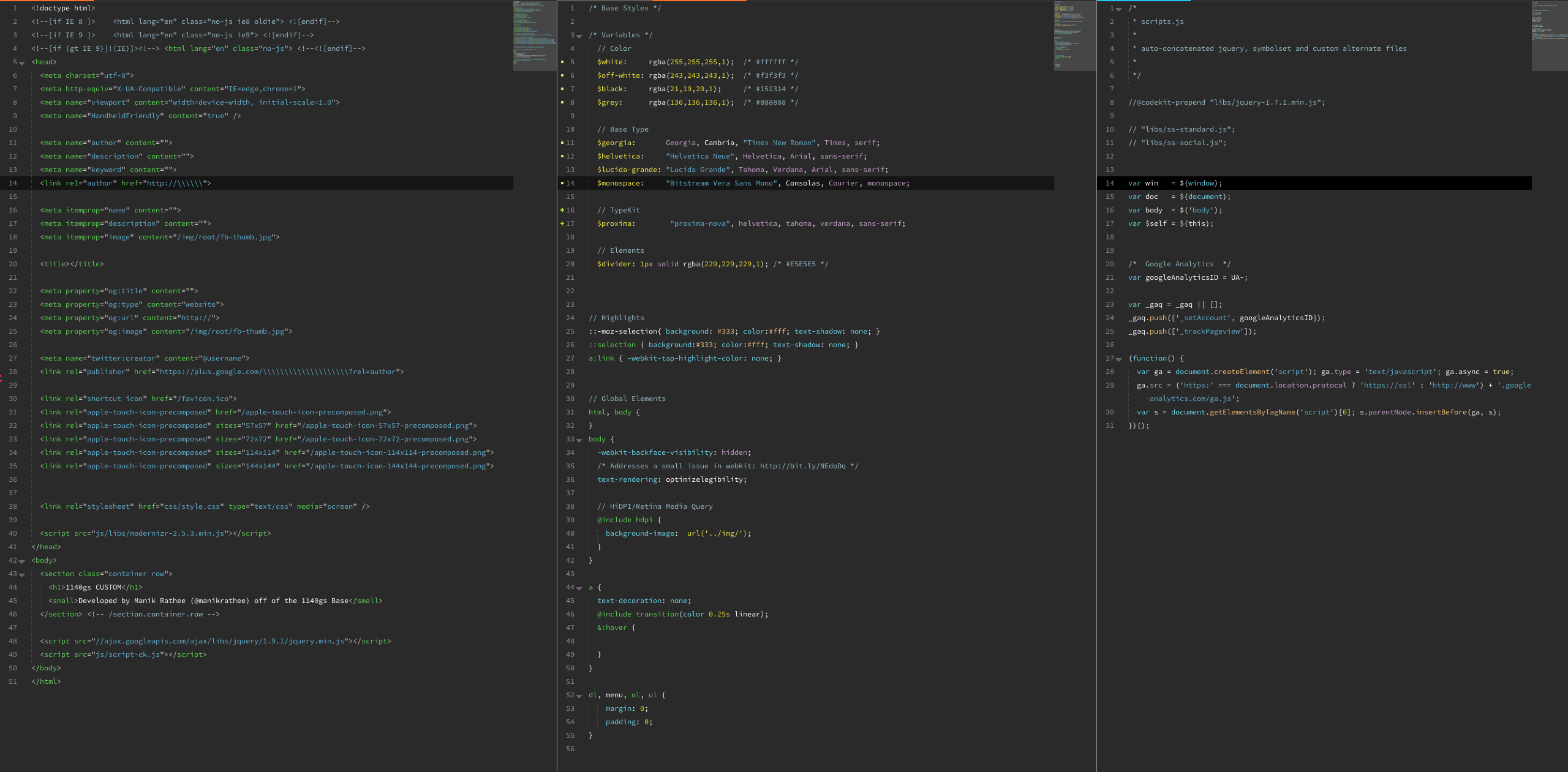
Task: Click the //@codekit-prepend jquery-1.7.1 line
Action: 1227,102
